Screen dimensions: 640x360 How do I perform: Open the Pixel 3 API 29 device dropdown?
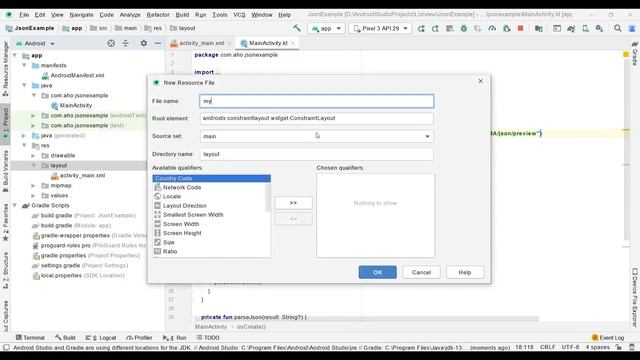click(x=380, y=28)
